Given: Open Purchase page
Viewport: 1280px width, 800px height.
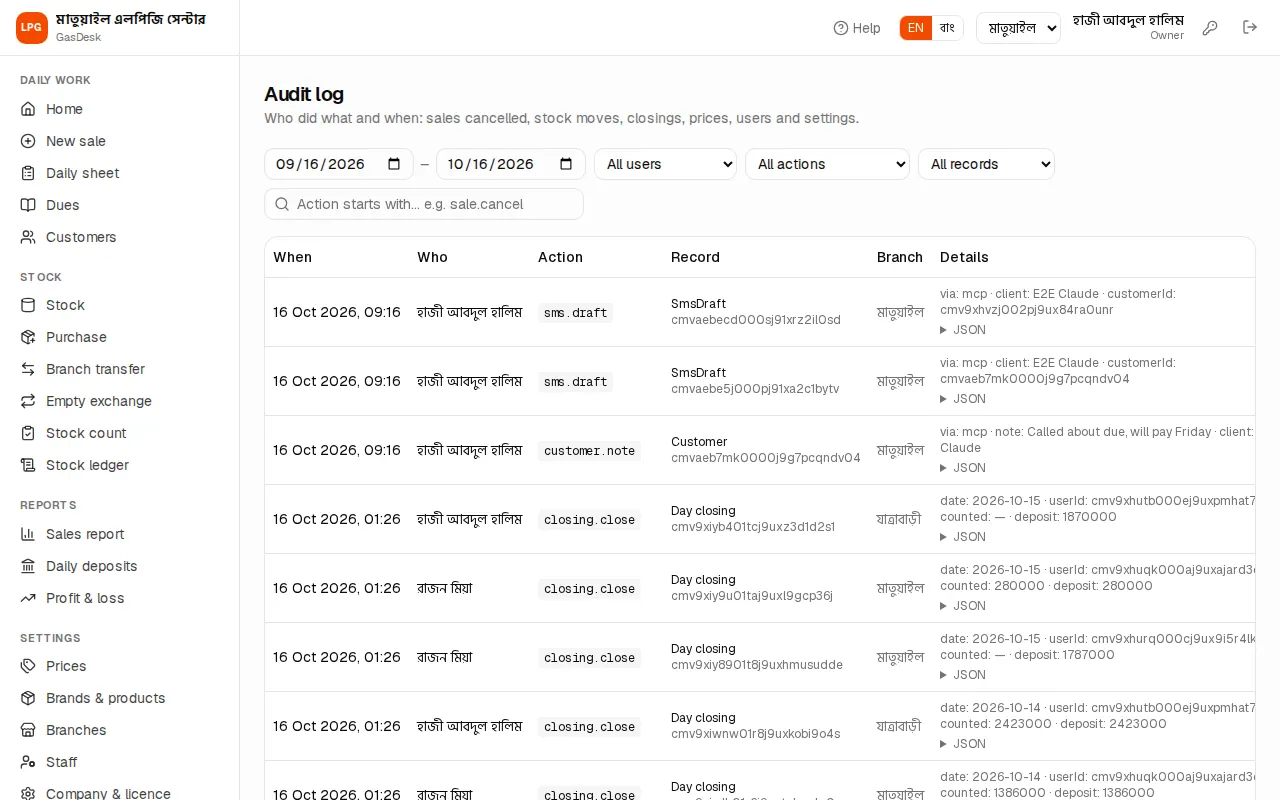Looking at the screenshot, I should tap(120, 337).
